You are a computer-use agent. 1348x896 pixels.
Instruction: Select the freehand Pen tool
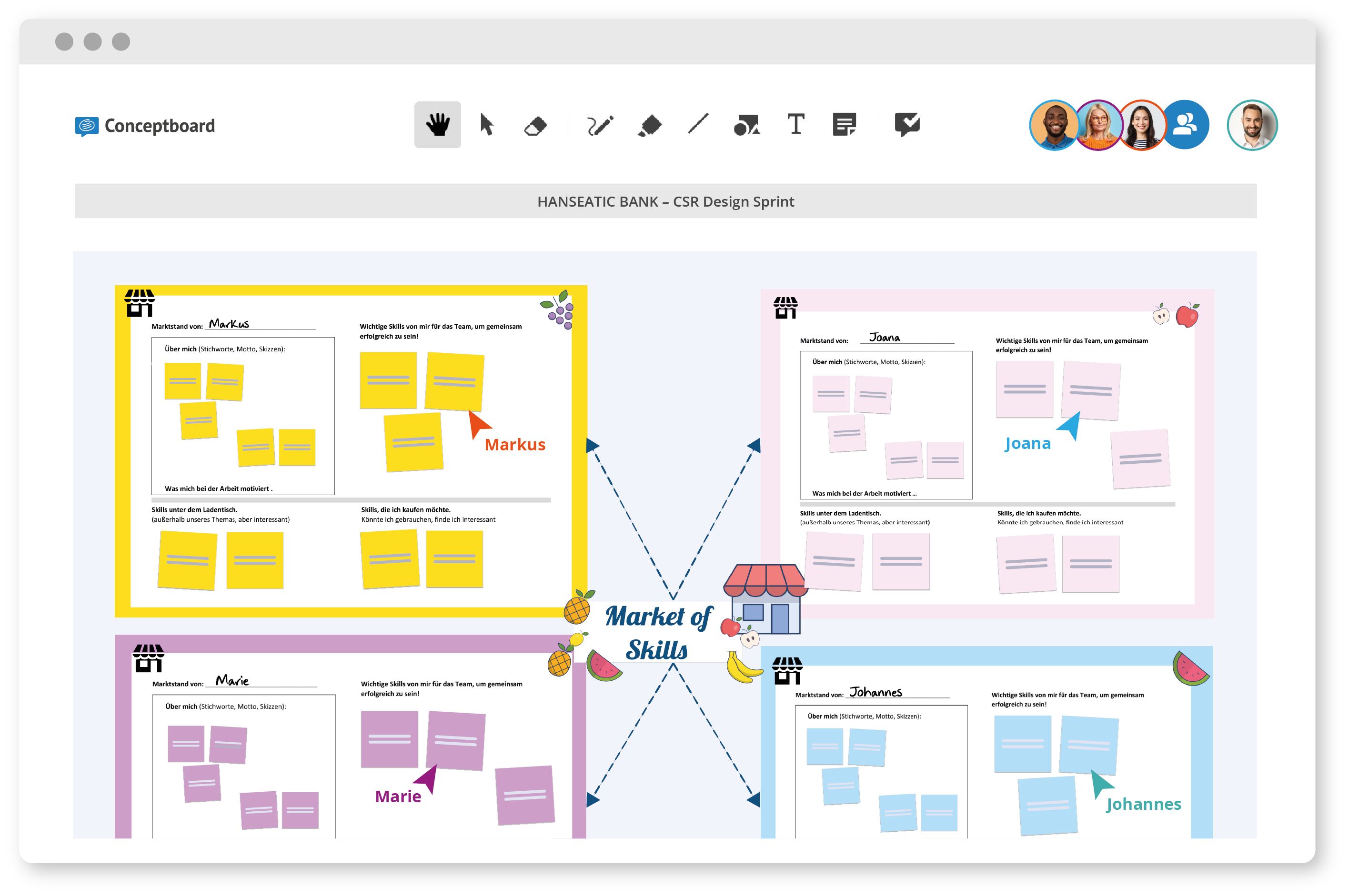pyautogui.click(x=600, y=125)
